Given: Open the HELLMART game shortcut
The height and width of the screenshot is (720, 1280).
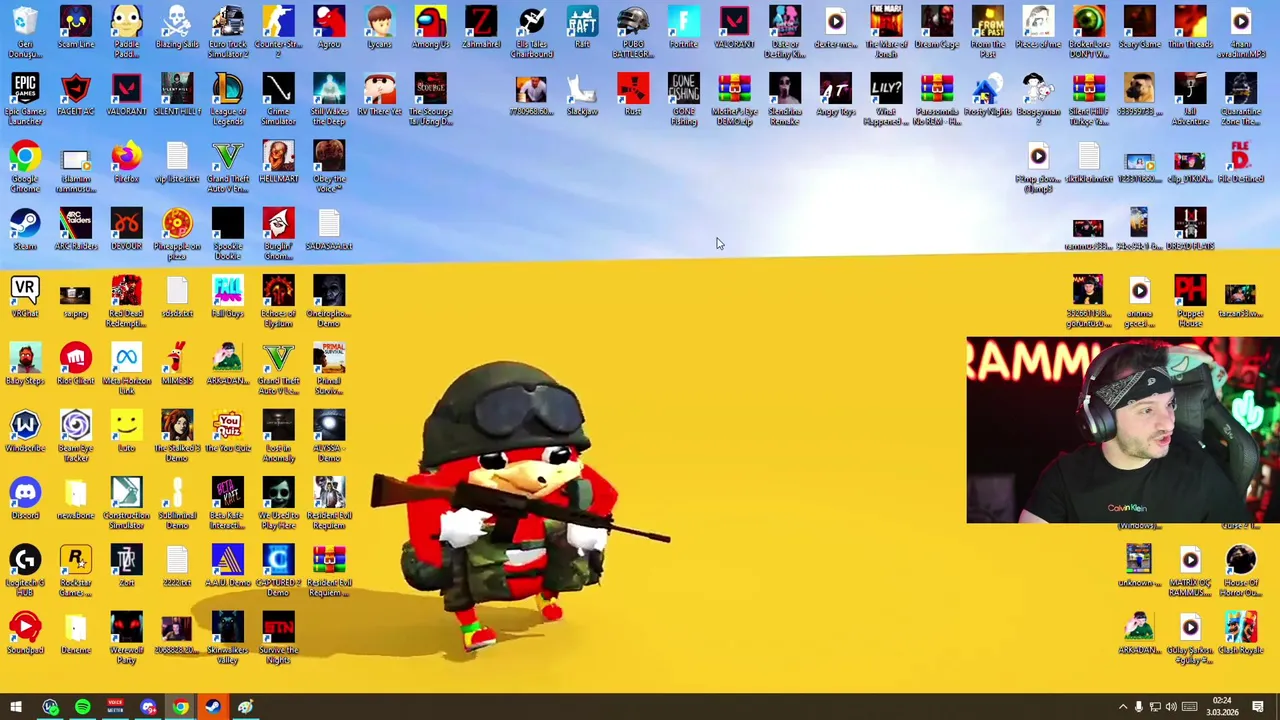Looking at the screenshot, I should [x=278, y=161].
